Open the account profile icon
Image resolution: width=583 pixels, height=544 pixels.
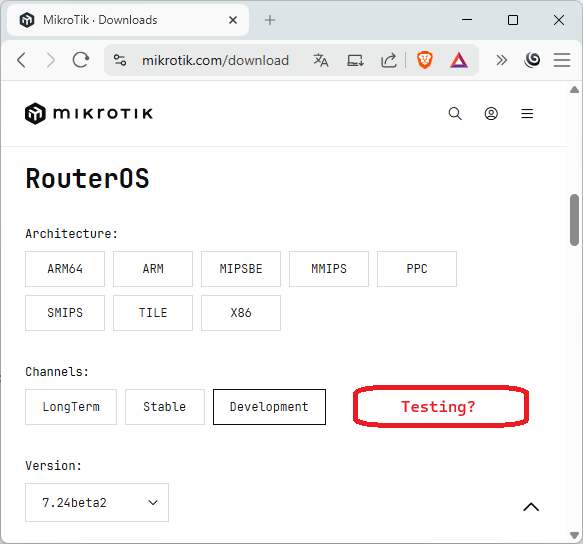(x=491, y=113)
